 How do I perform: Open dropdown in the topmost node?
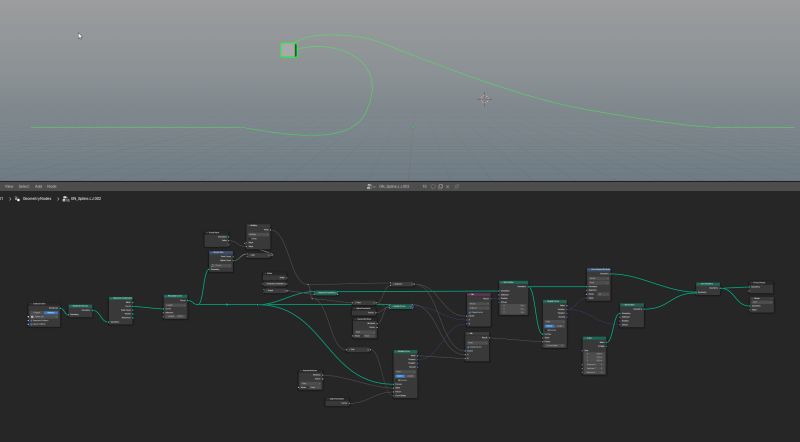259,234
